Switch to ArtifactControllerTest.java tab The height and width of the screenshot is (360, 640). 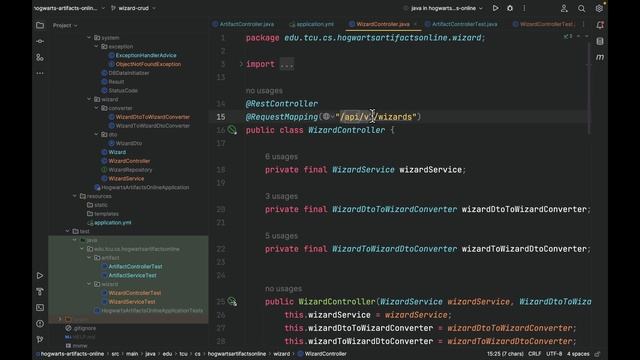(x=461, y=24)
